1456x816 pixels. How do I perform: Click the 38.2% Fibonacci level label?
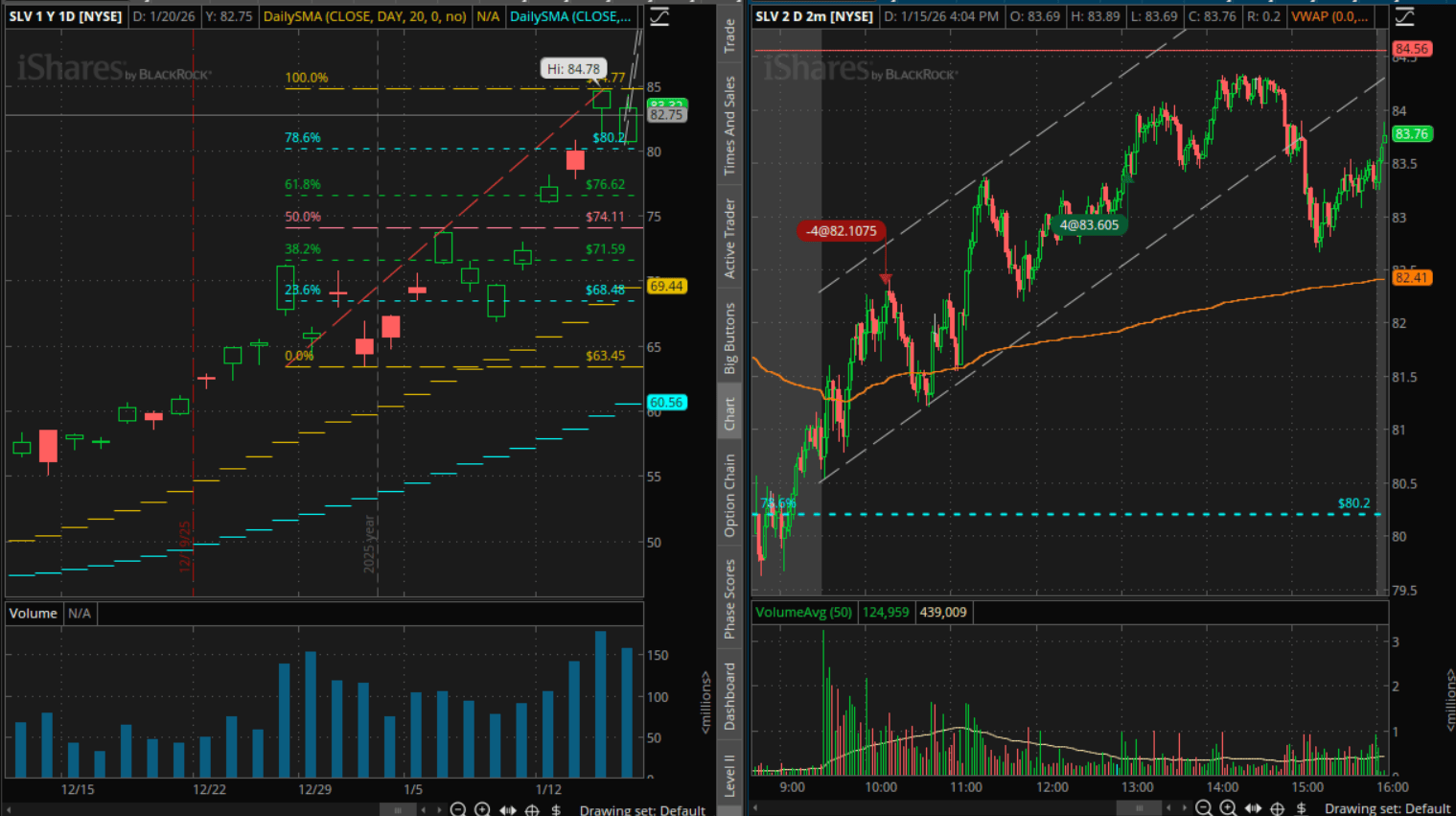click(303, 248)
